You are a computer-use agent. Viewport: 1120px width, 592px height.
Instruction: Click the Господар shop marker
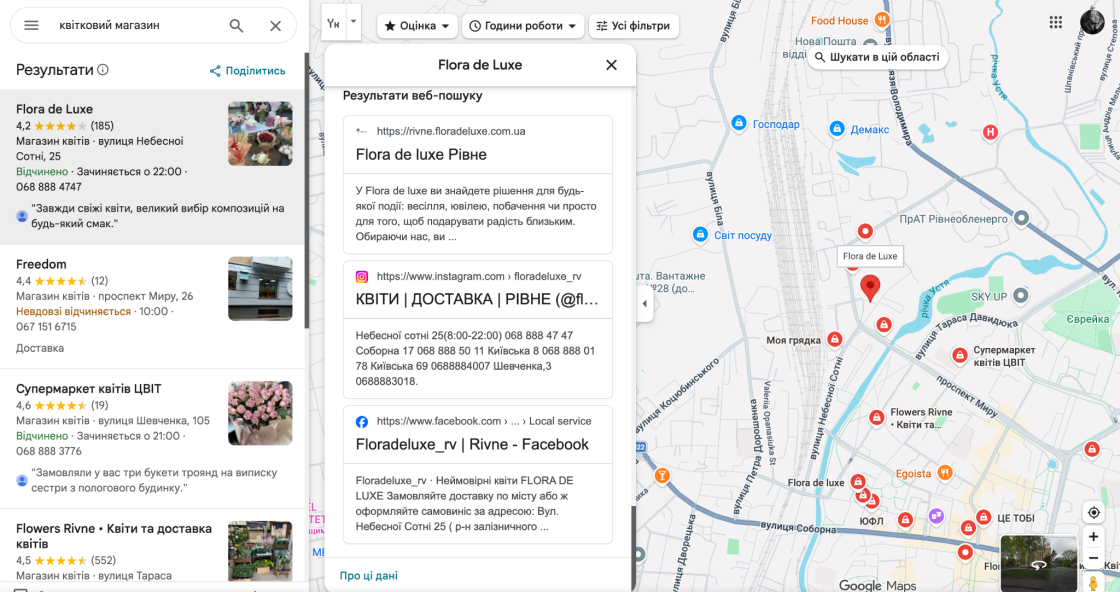[x=739, y=123]
